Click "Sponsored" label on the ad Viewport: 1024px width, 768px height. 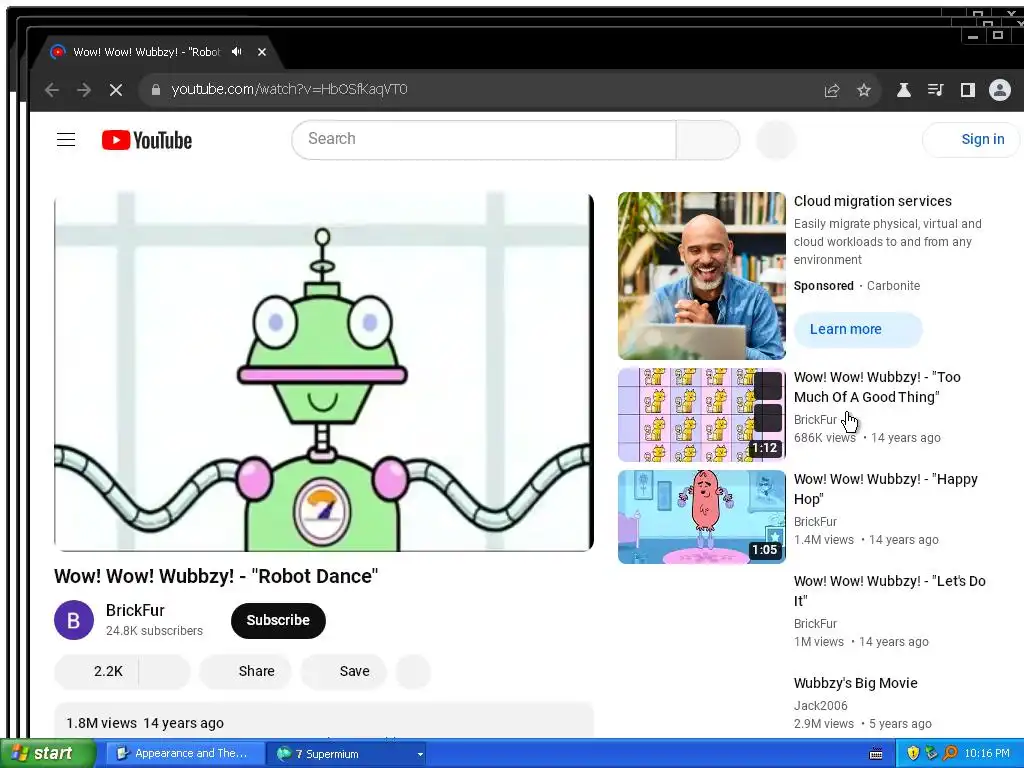(x=824, y=285)
